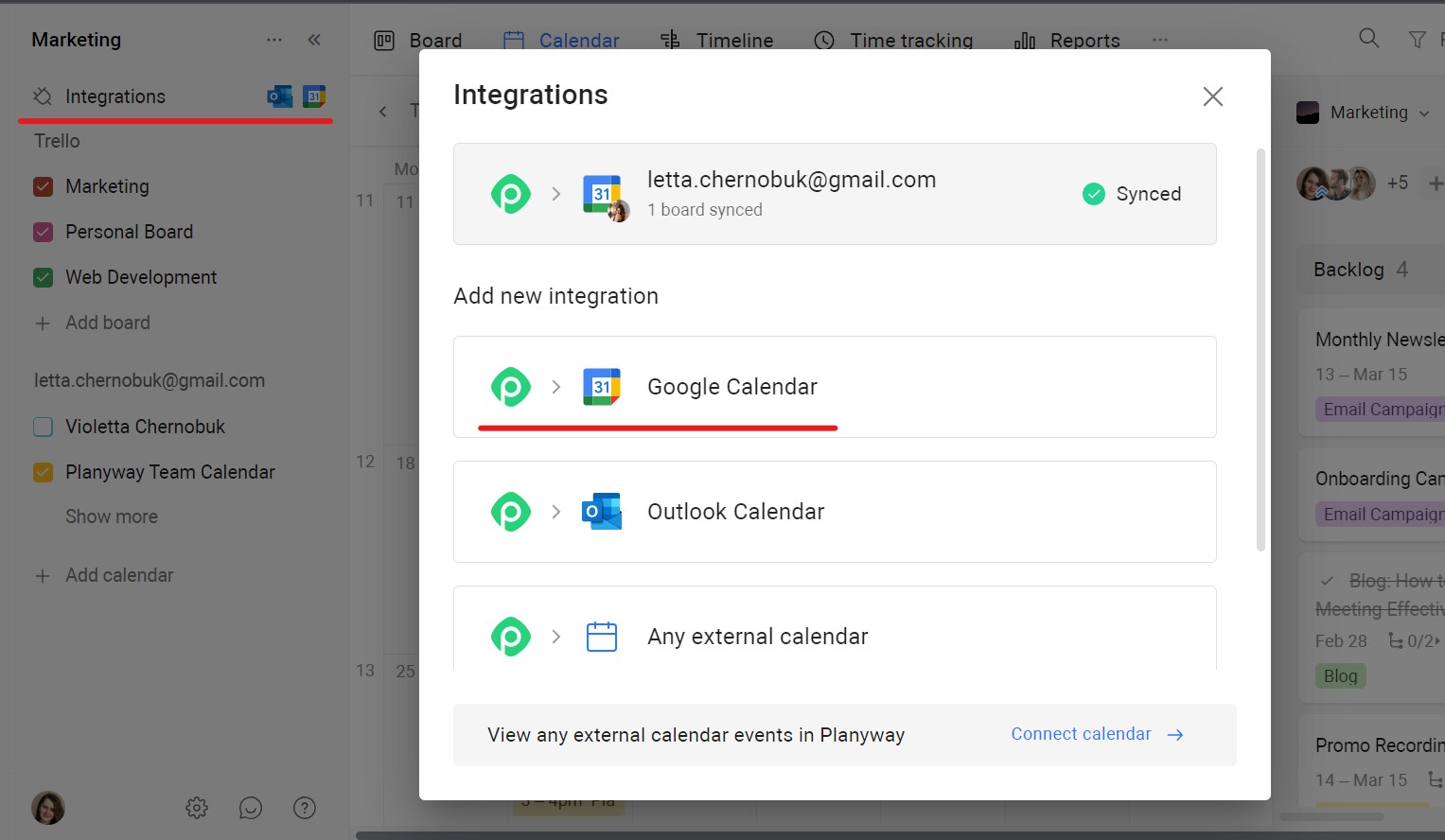Screen dimensions: 1445x840
Task: Switch to the Timeline tab
Action: click(x=716, y=40)
